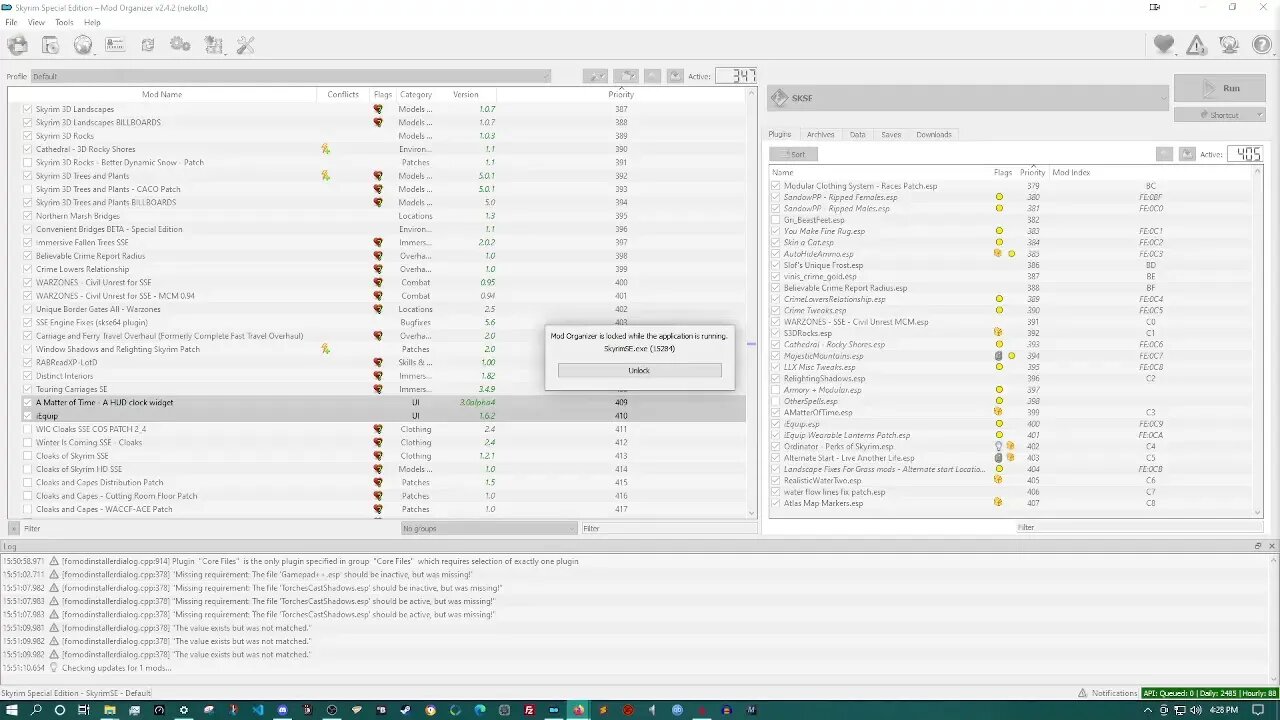Enable Cloaks of Skyrim SSE mod
Image resolution: width=1280 pixels, height=720 pixels.
click(x=28, y=456)
